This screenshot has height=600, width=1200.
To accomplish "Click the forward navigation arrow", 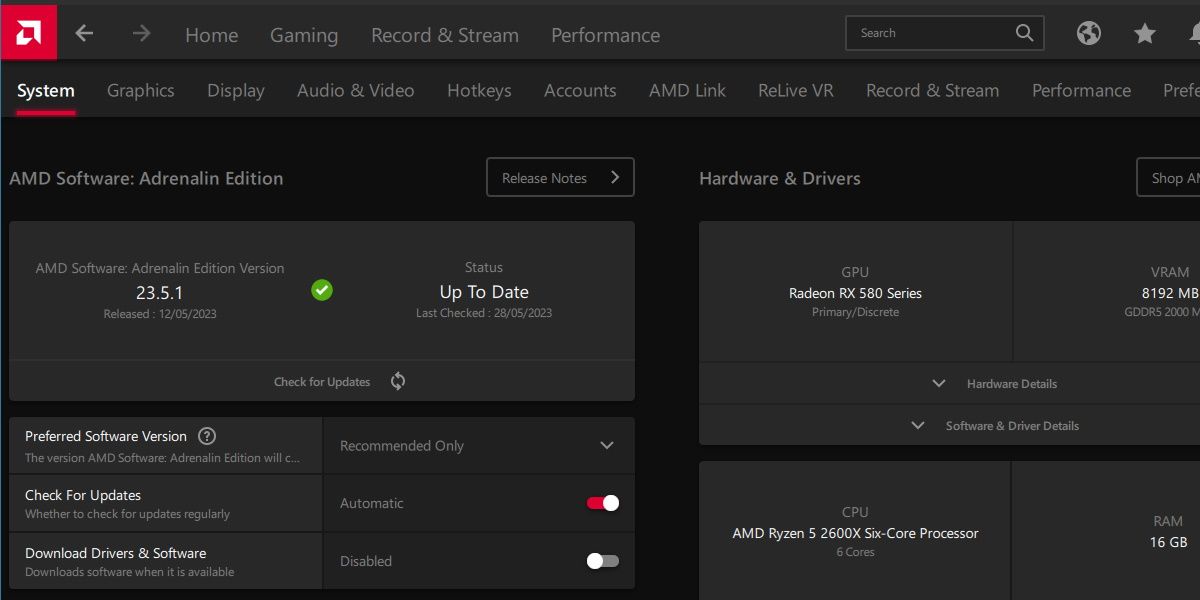I will (141, 33).
